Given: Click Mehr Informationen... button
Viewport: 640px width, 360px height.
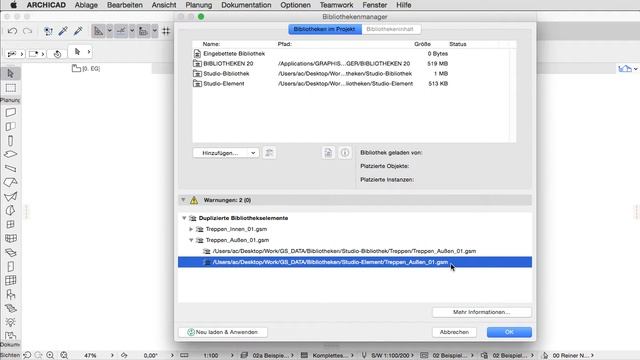Looking at the screenshot, I should (x=482, y=312).
